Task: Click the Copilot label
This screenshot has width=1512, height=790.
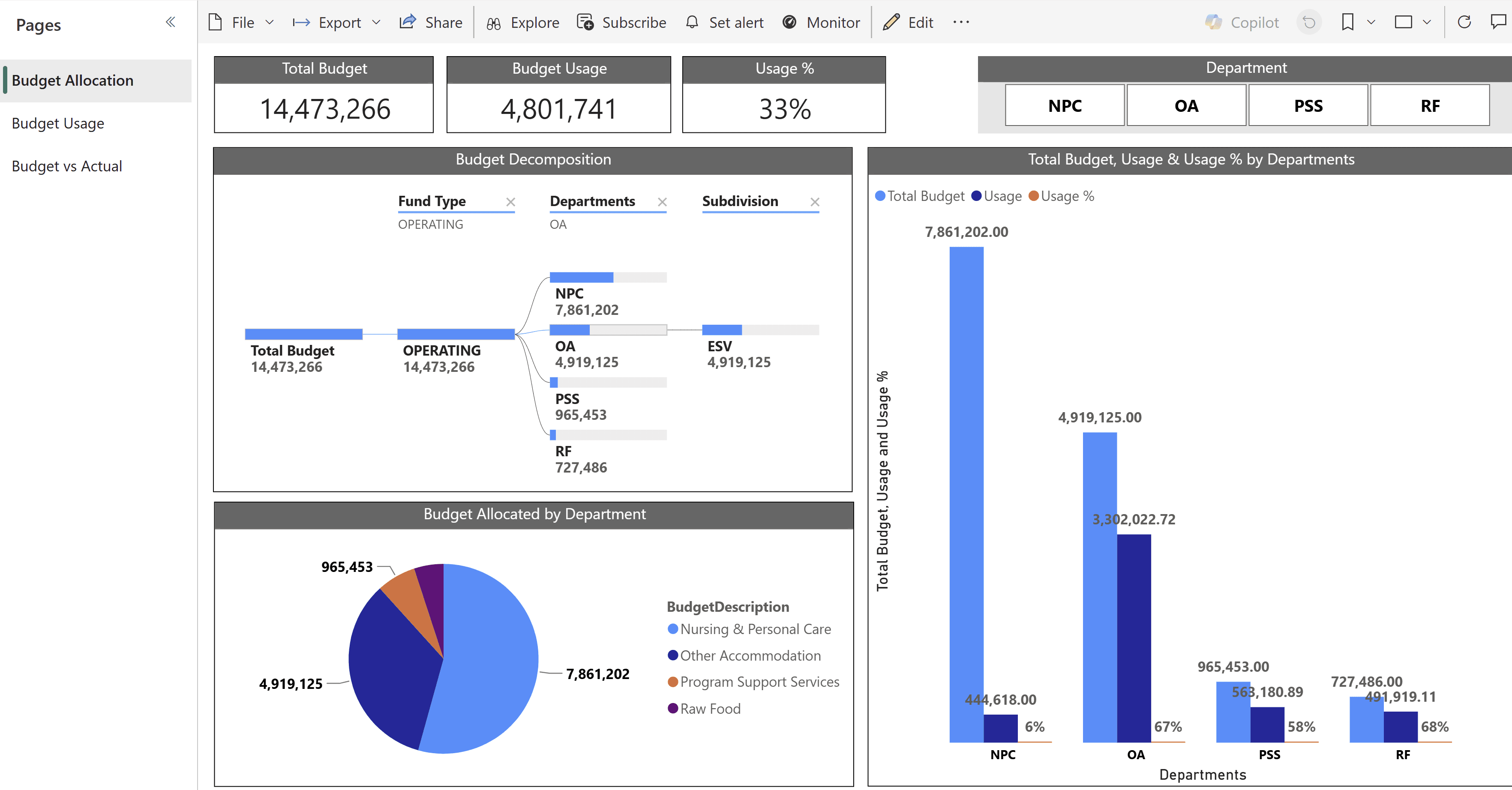Action: (1254, 22)
